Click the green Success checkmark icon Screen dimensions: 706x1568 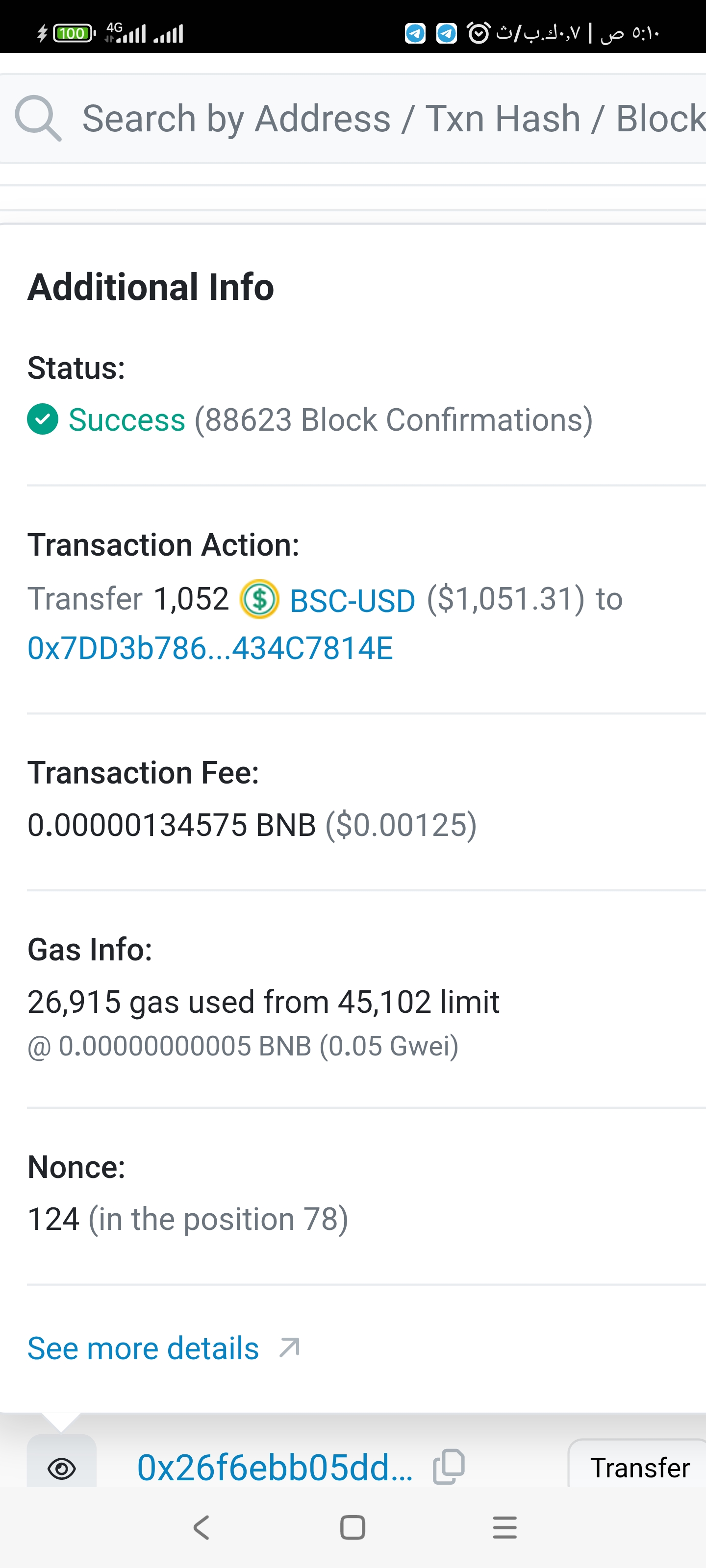43,419
